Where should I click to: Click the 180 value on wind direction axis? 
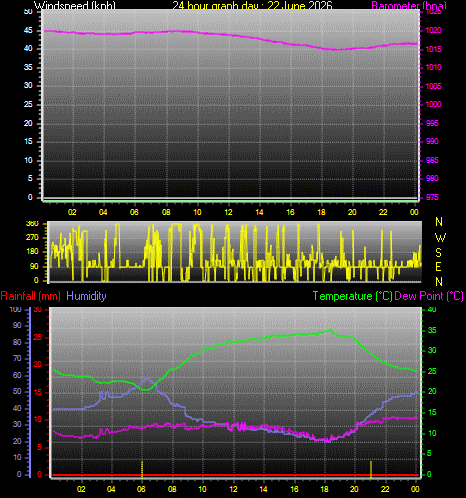click(32, 252)
